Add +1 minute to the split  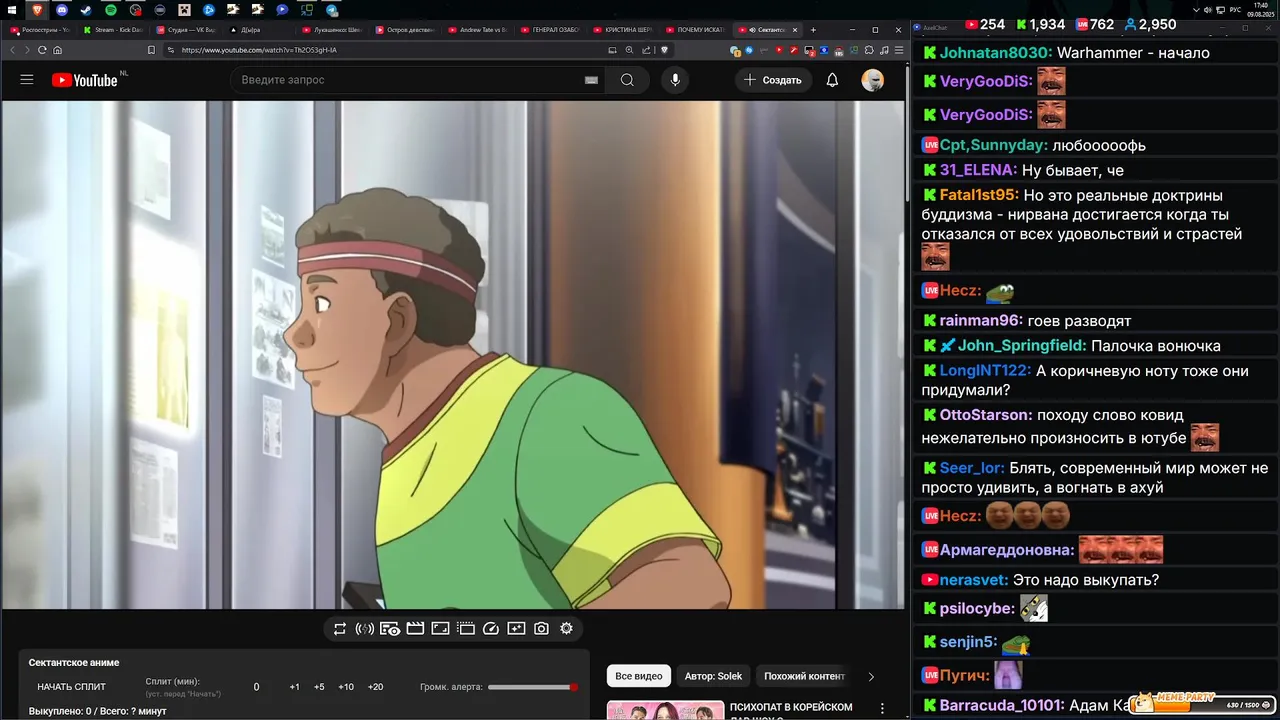point(294,687)
